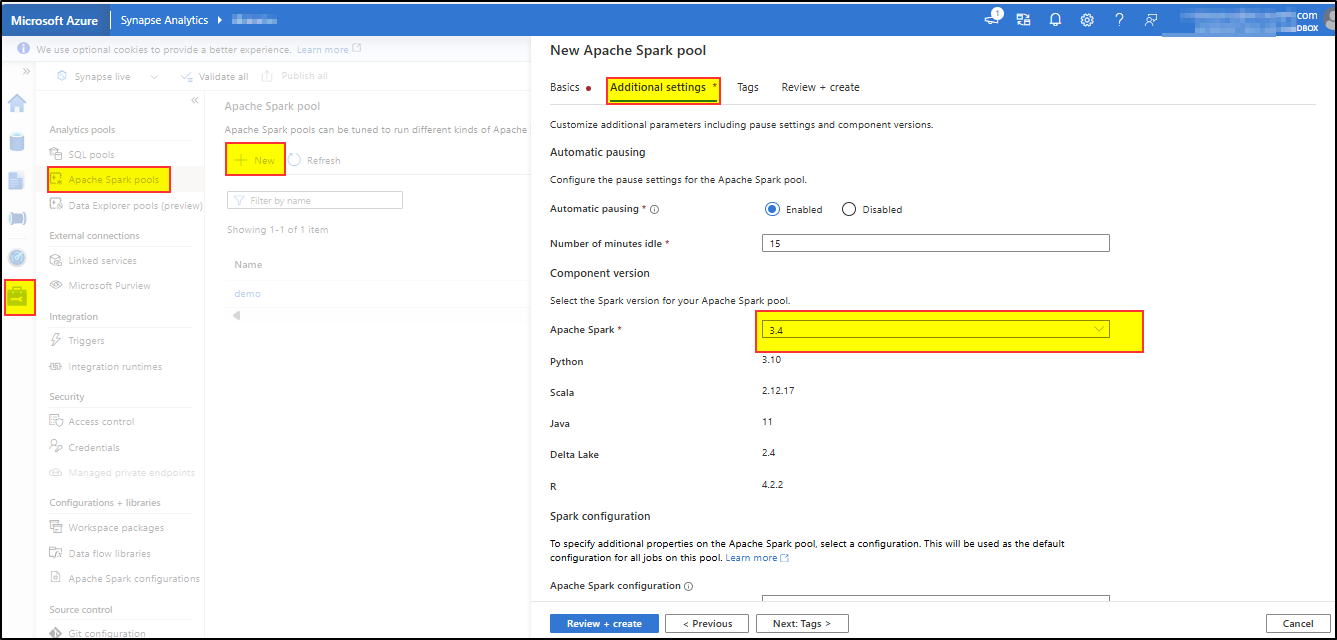Click the list left scroll arrow

pos(236,316)
